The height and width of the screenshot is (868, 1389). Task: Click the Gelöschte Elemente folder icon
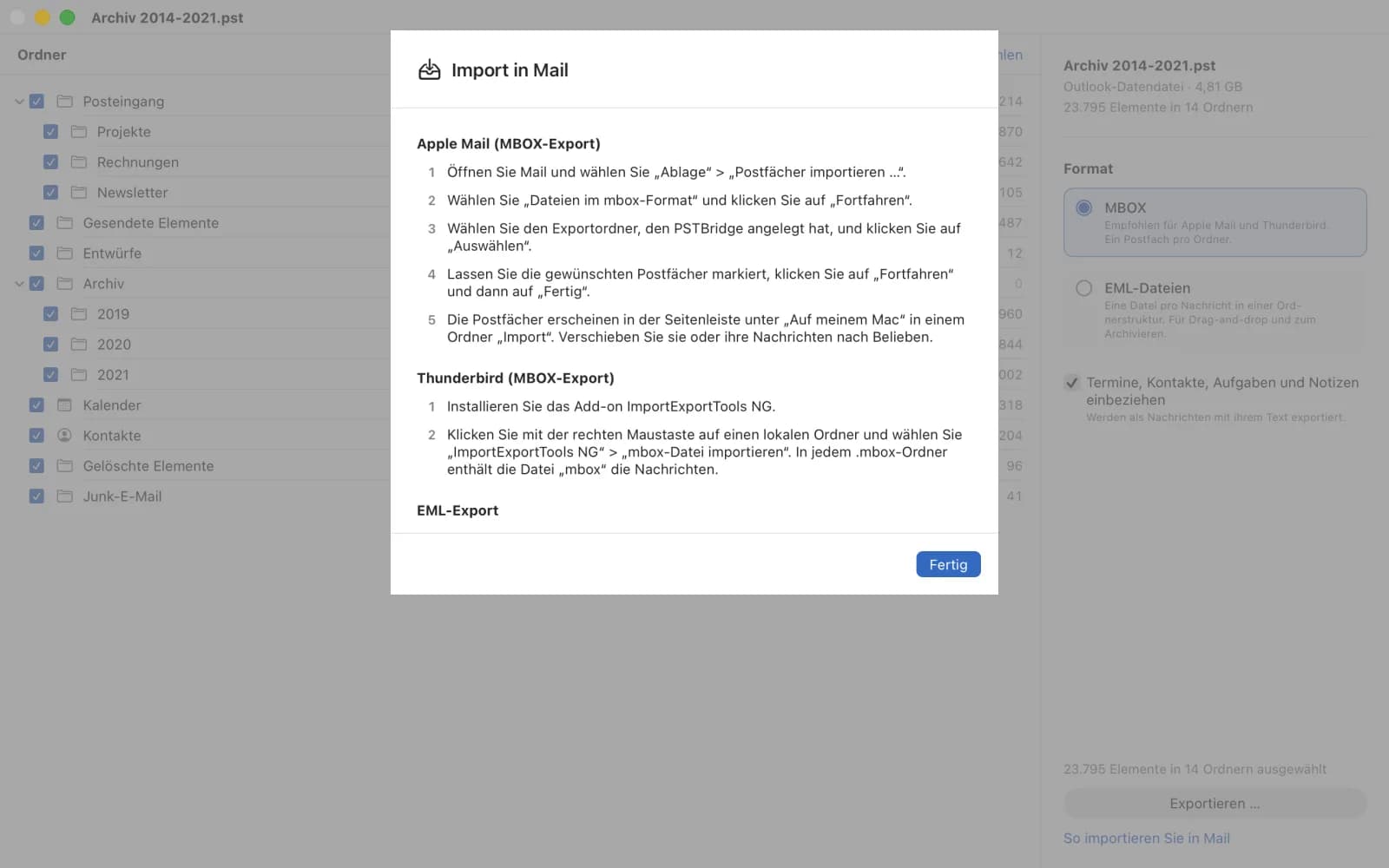point(64,466)
